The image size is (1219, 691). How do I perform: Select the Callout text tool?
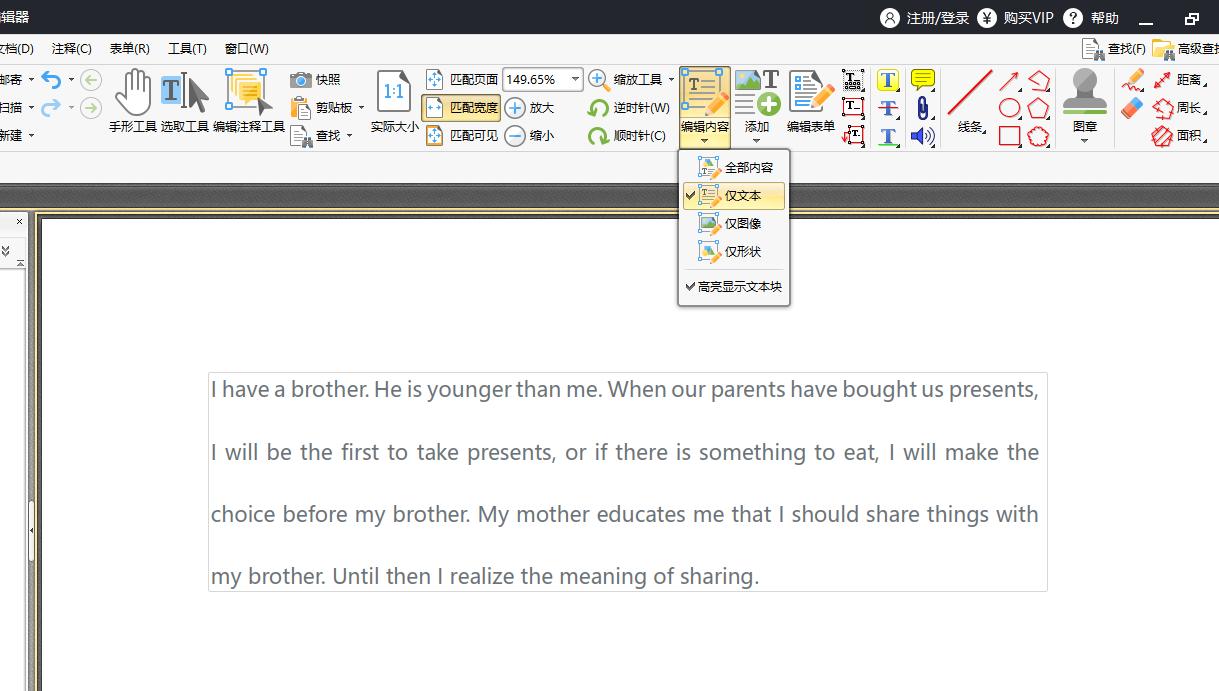[x=853, y=136]
